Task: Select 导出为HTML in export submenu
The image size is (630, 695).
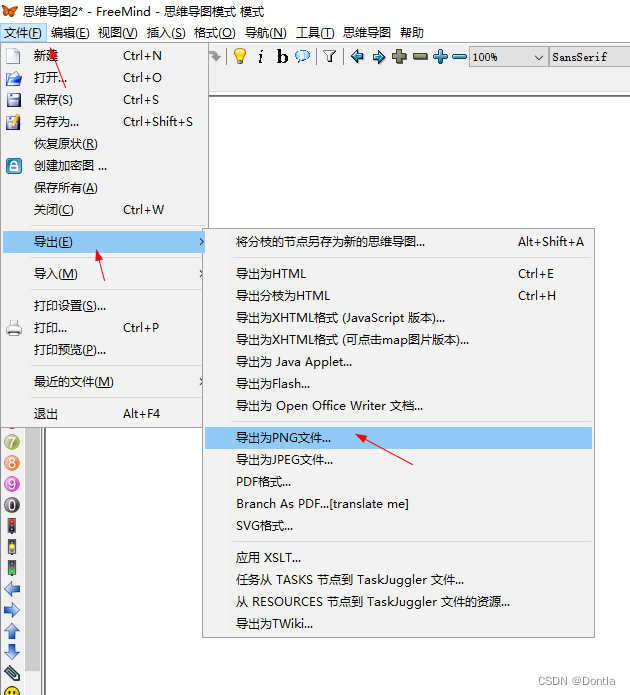Action: pyautogui.click(x=398, y=274)
